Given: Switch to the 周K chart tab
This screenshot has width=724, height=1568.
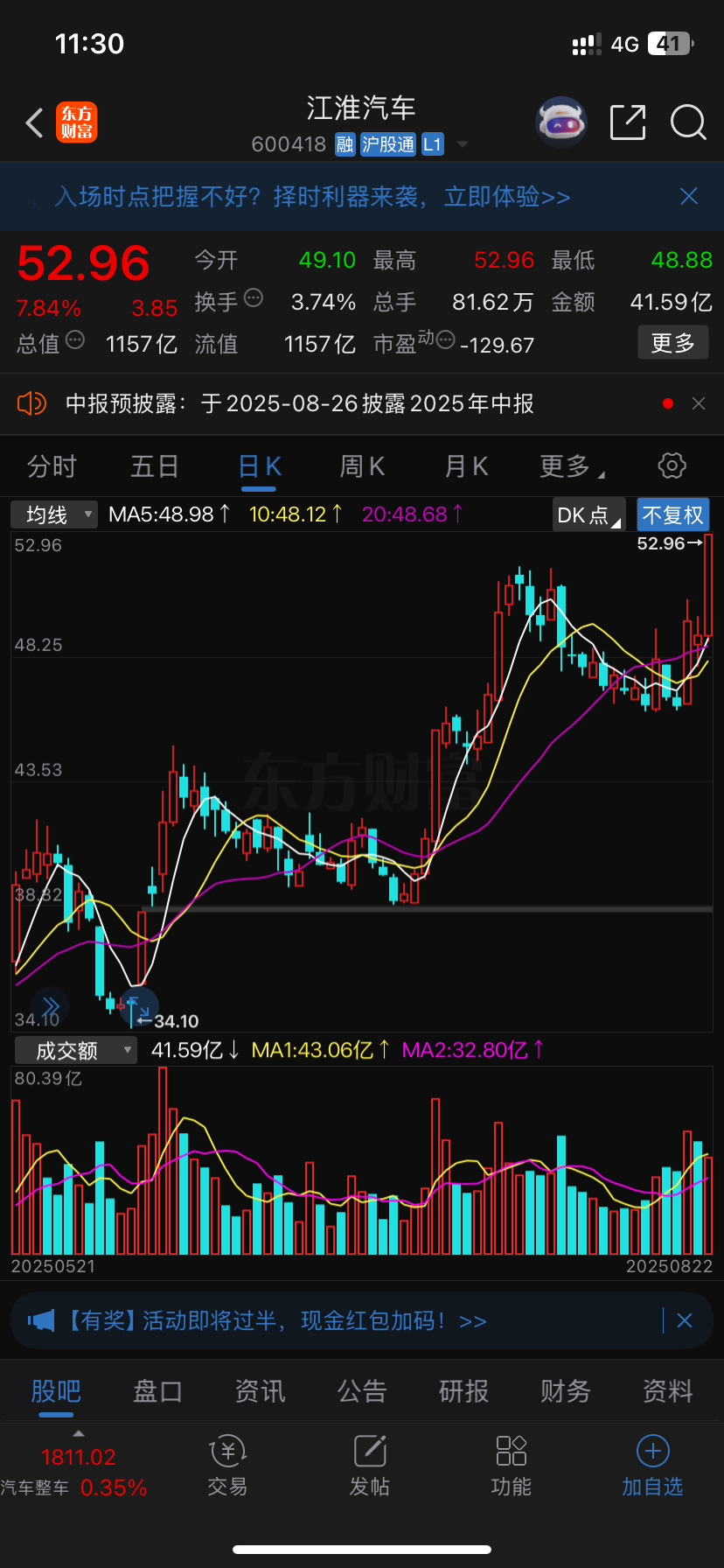Looking at the screenshot, I should [362, 466].
